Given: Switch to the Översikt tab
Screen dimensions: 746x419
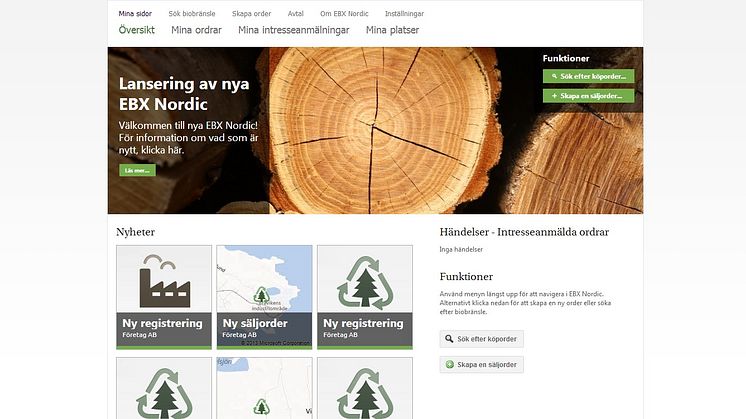Looking at the screenshot, I should coord(136,30).
